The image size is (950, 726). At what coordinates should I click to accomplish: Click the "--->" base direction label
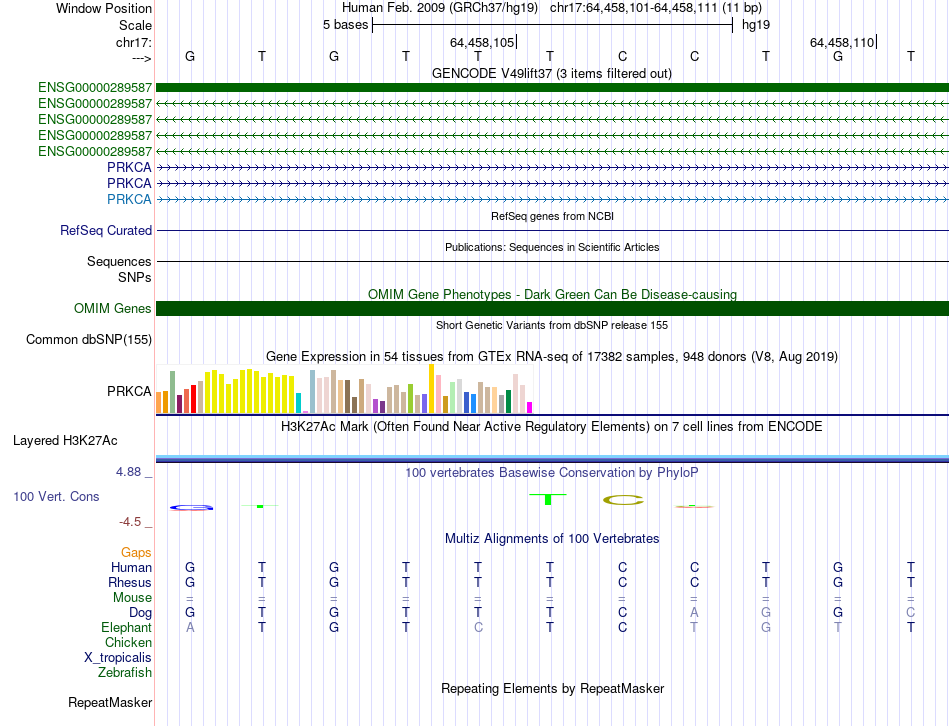pyautogui.click(x=141, y=58)
